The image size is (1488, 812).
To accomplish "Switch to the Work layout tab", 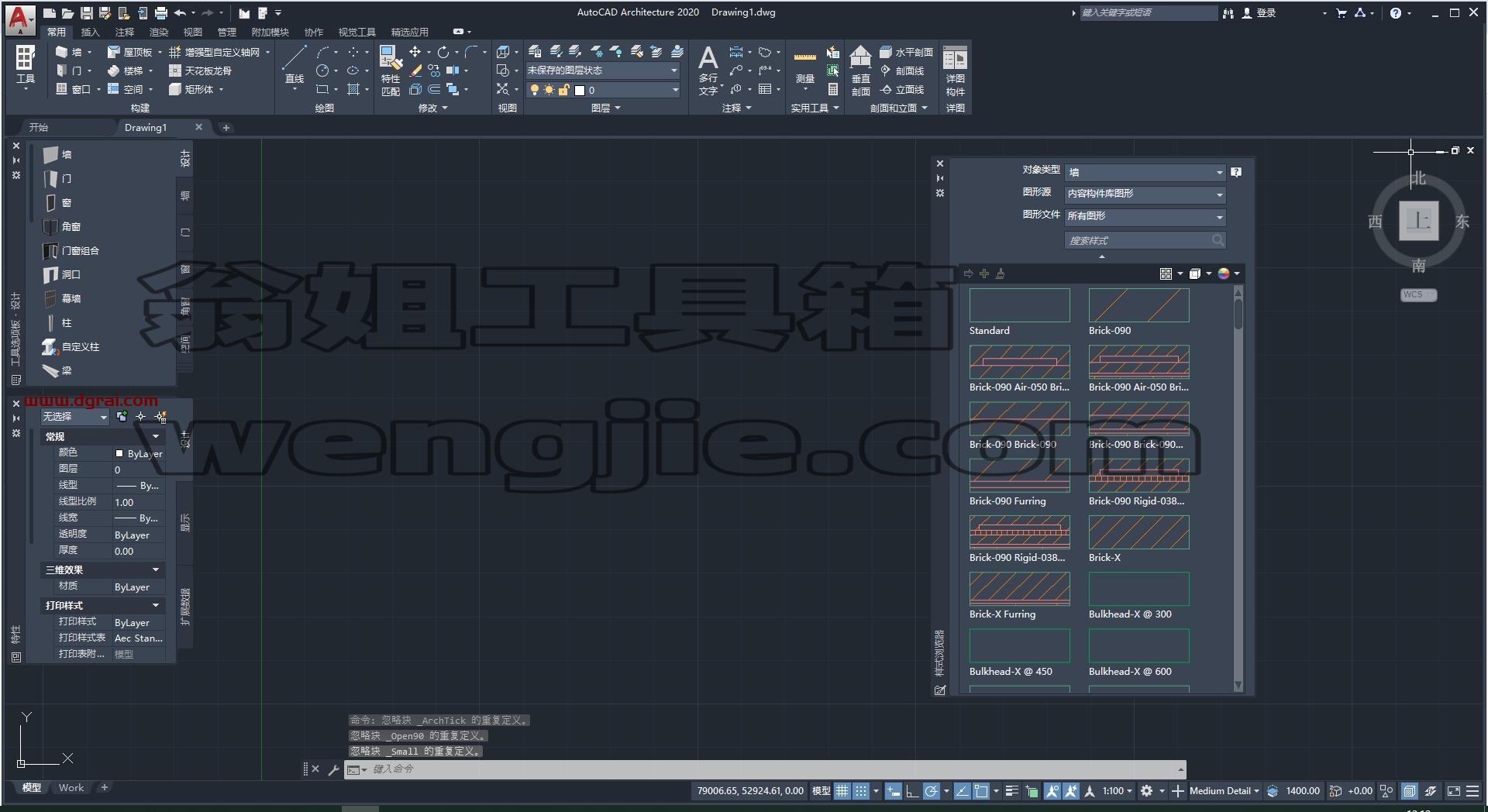I will [71, 788].
